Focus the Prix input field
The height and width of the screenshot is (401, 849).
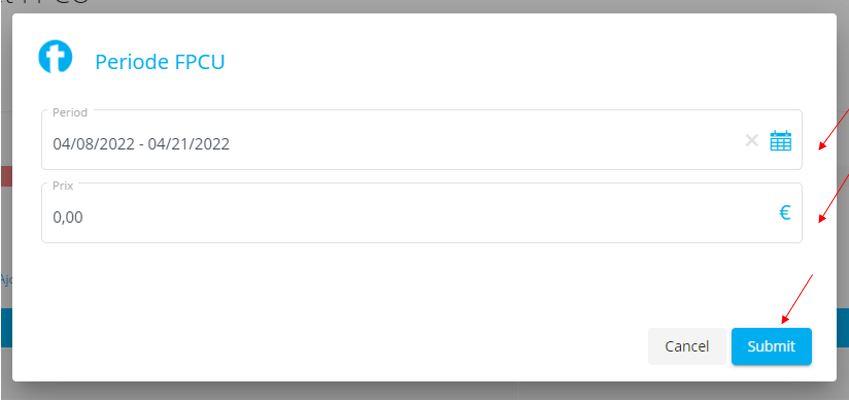coord(422,213)
